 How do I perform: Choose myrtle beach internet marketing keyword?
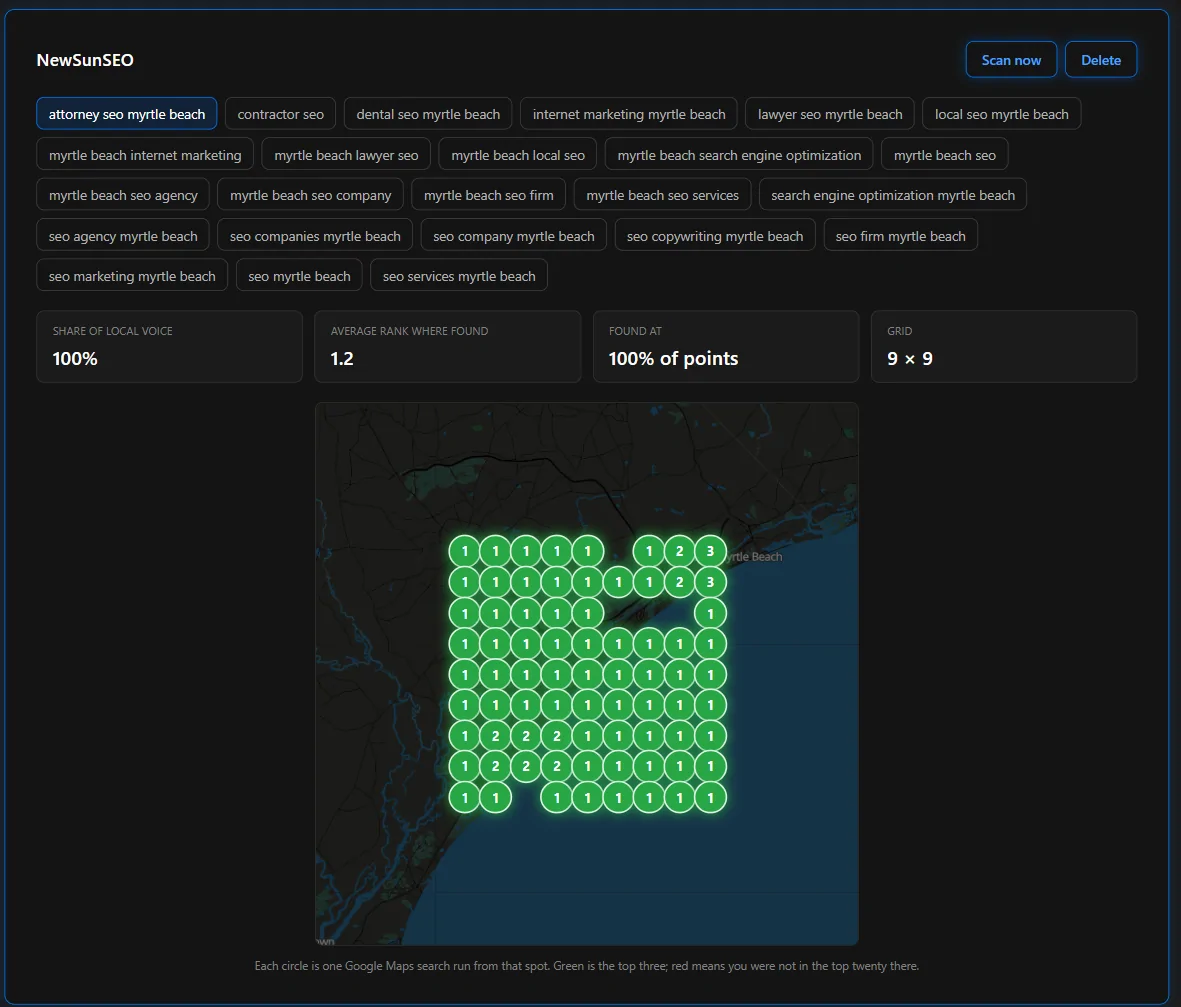pos(145,154)
